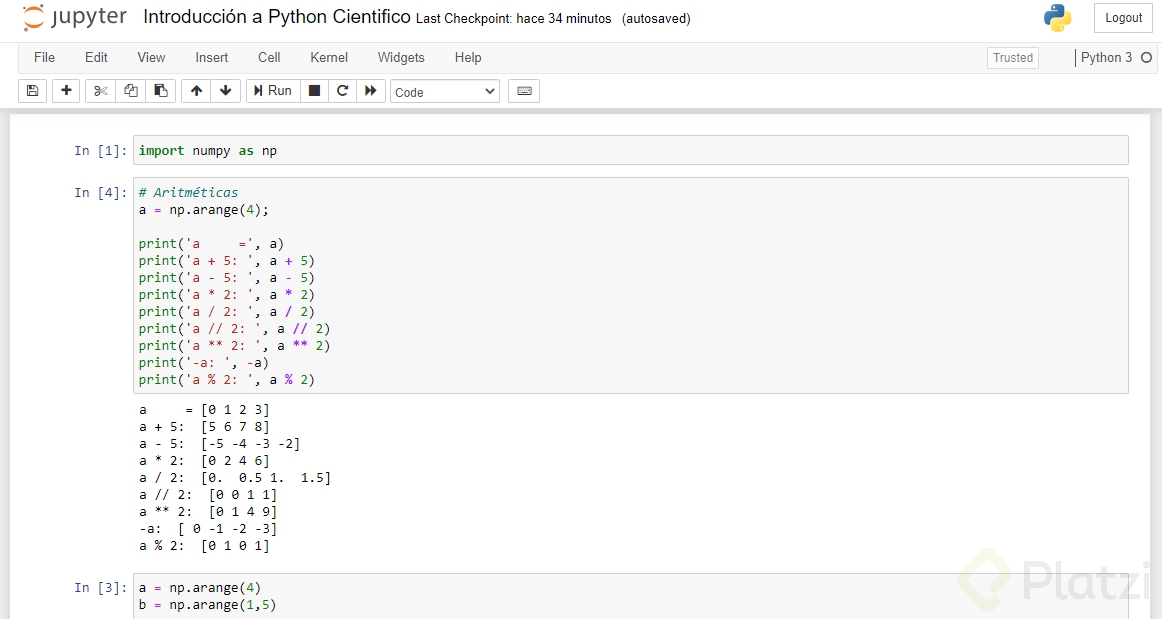Open the command palette keyboard icon

(523, 90)
